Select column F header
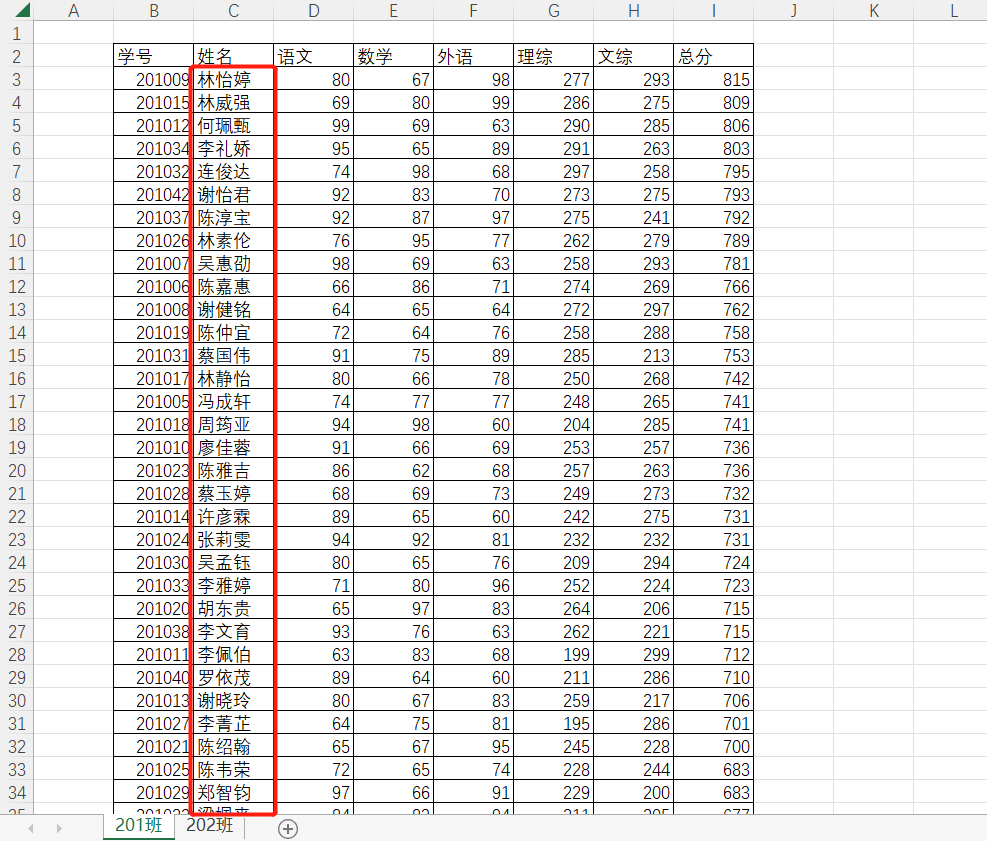 [473, 11]
